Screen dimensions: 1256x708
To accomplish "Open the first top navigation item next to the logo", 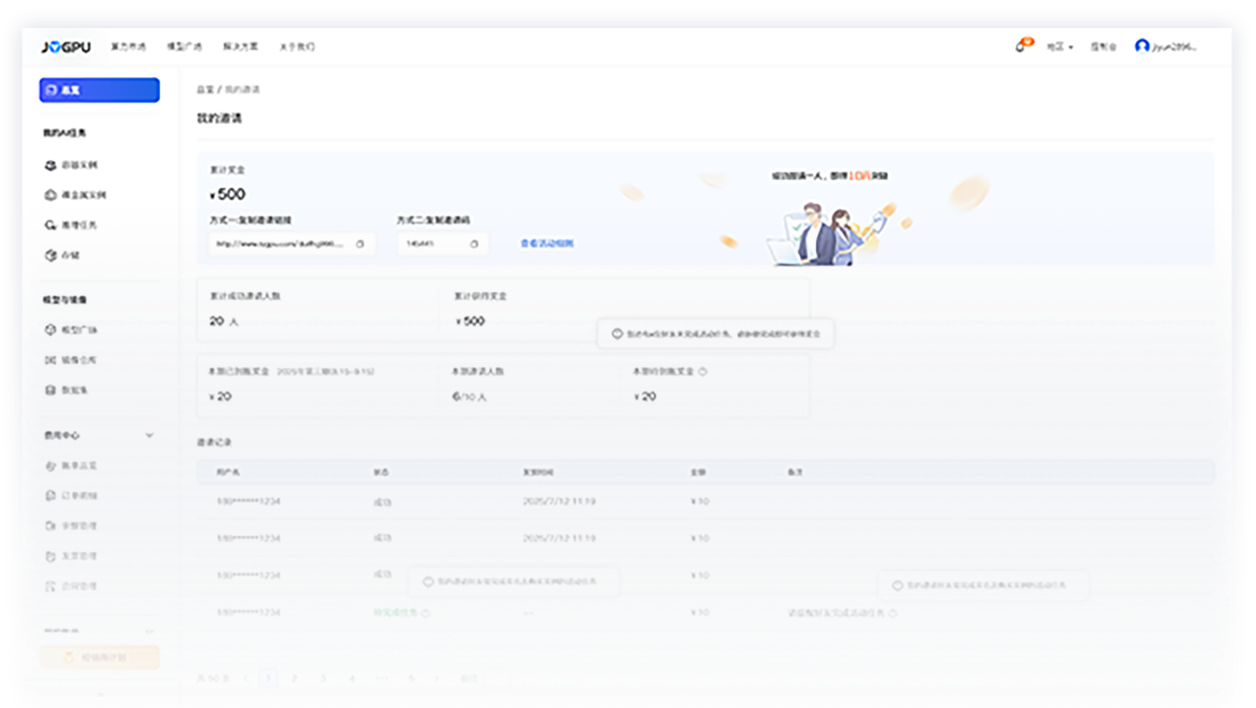I will (x=128, y=47).
